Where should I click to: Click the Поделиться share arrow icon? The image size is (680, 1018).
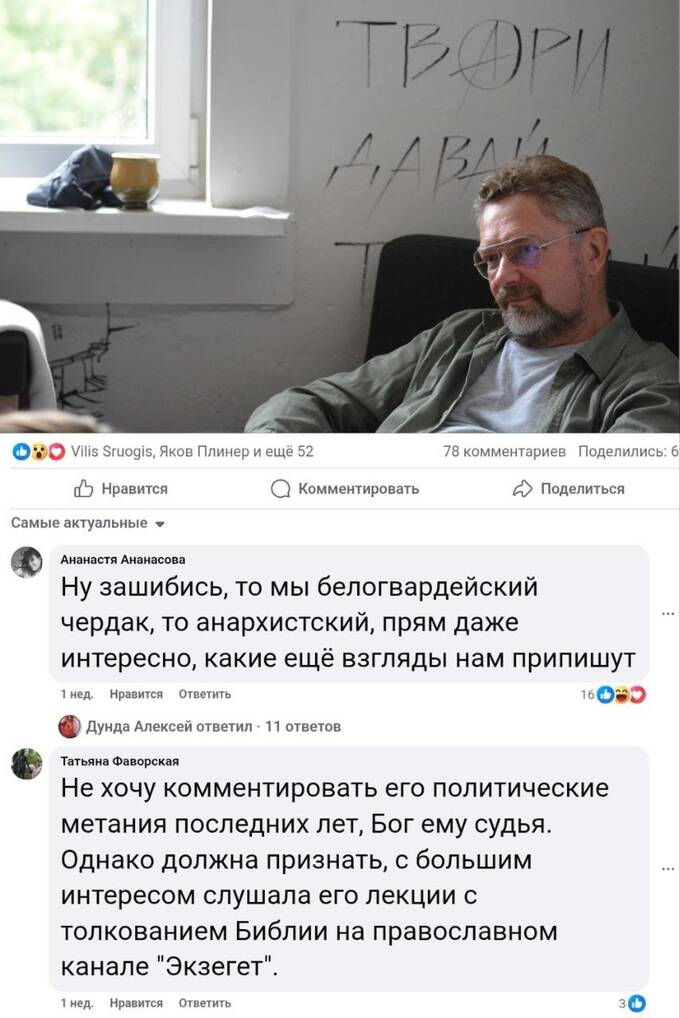coord(522,488)
